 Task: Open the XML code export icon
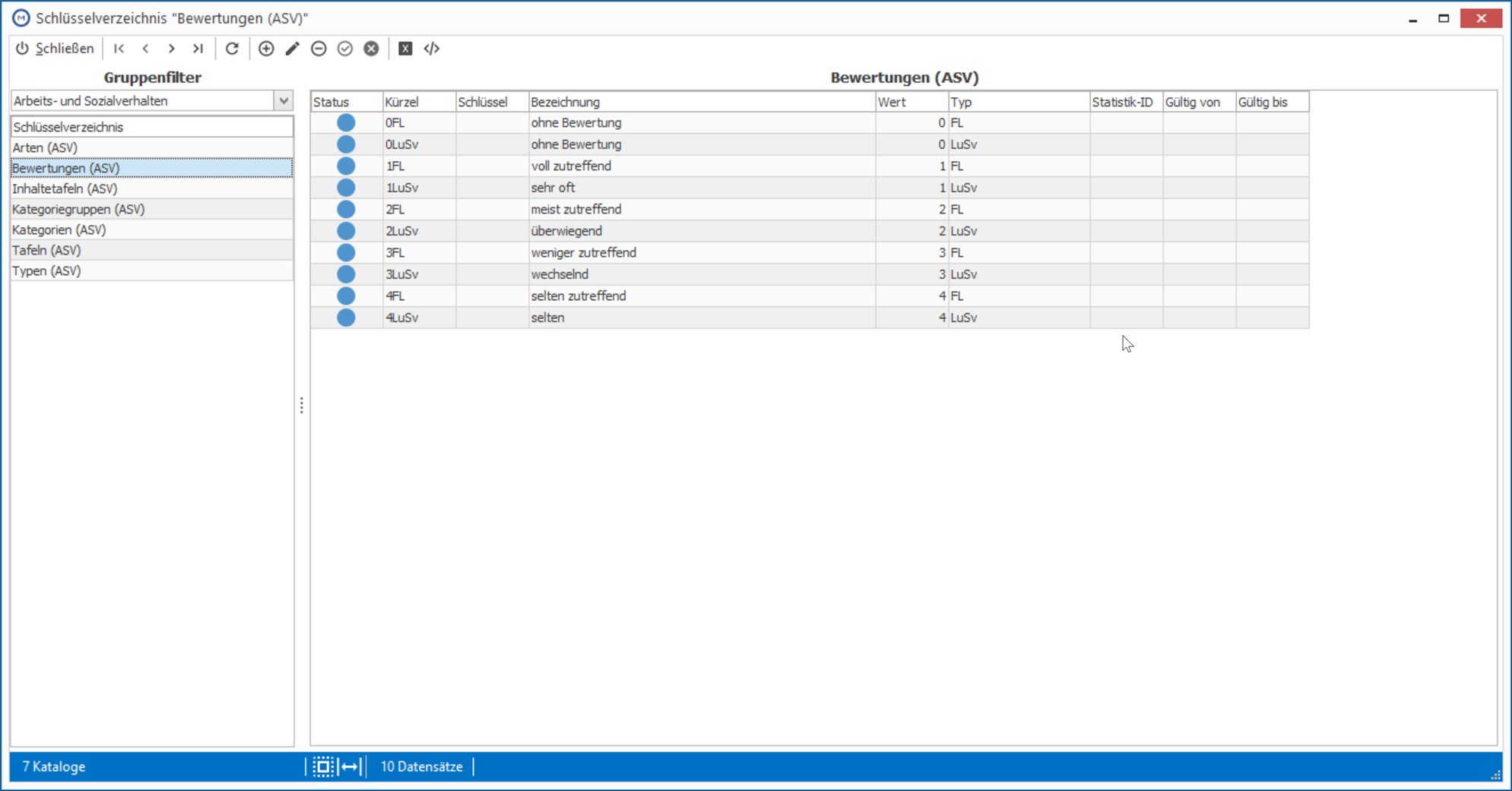432,49
